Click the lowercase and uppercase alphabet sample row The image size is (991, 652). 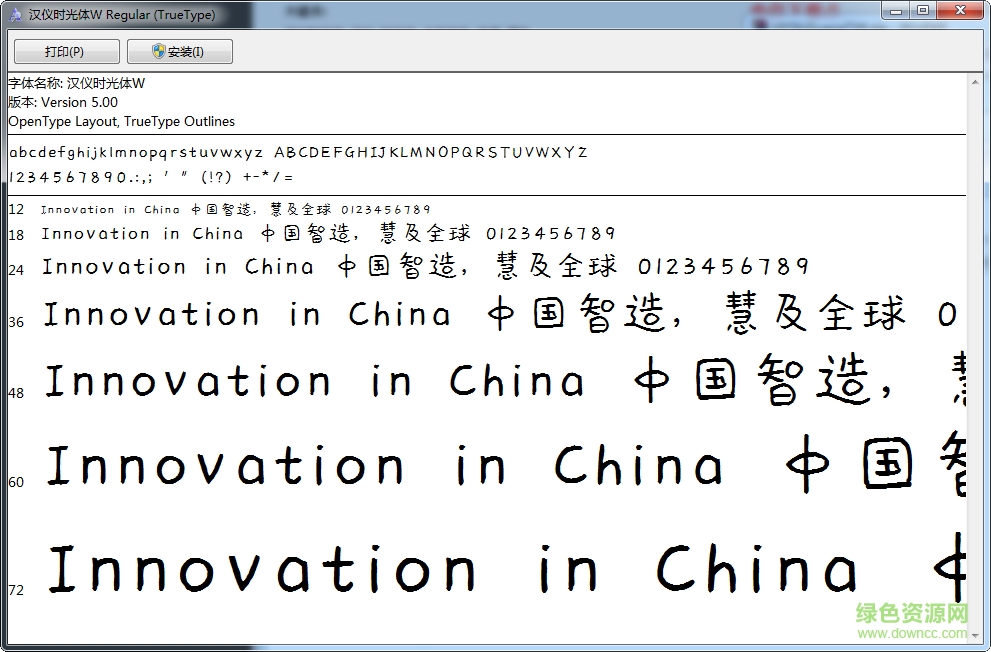[298, 153]
